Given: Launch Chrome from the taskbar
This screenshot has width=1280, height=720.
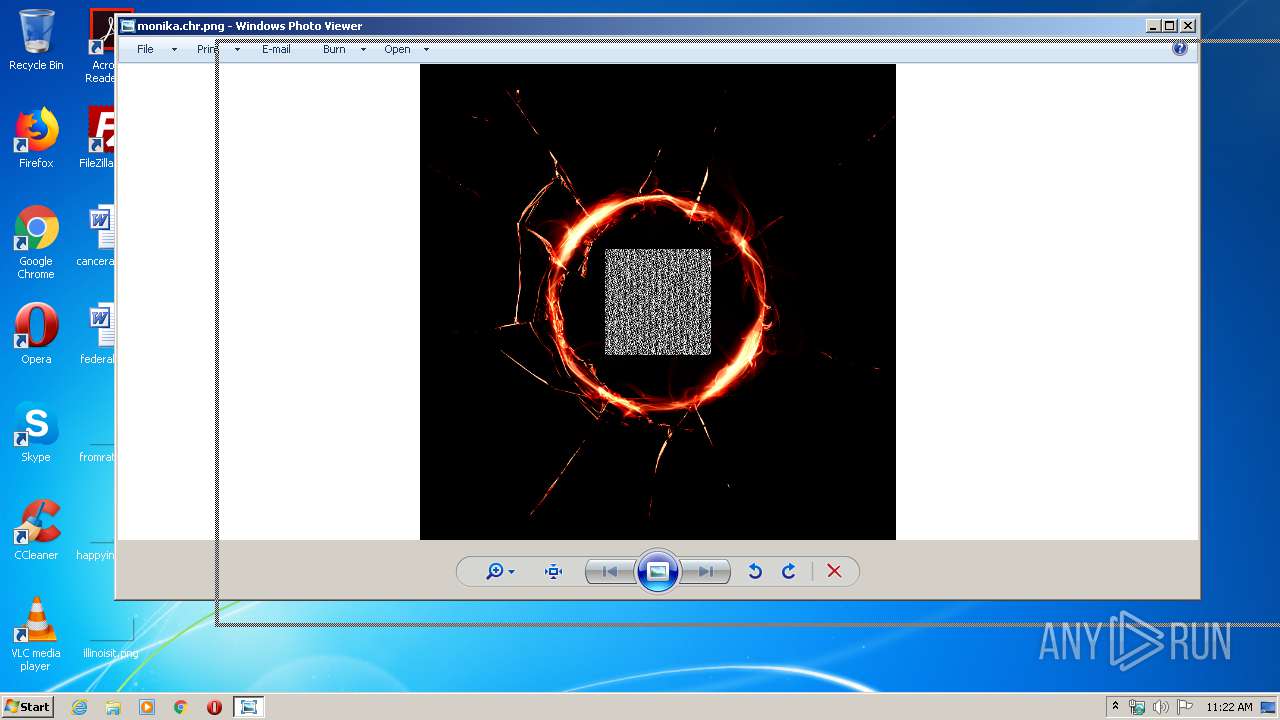Looking at the screenshot, I should [181, 707].
